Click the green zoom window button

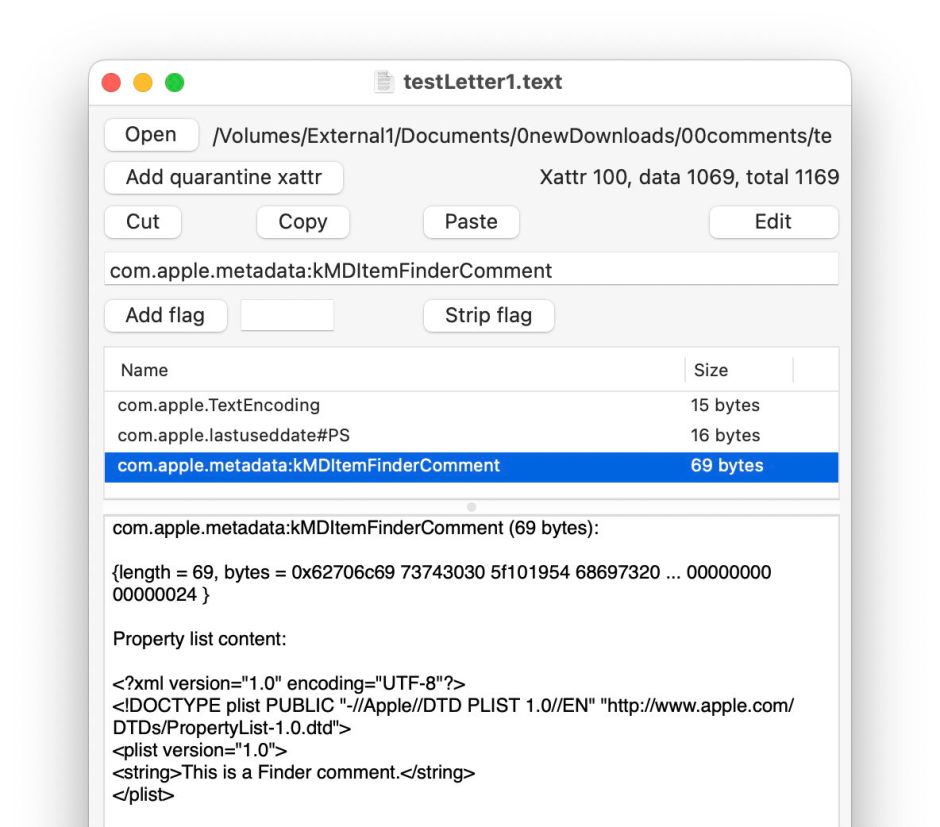175,83
